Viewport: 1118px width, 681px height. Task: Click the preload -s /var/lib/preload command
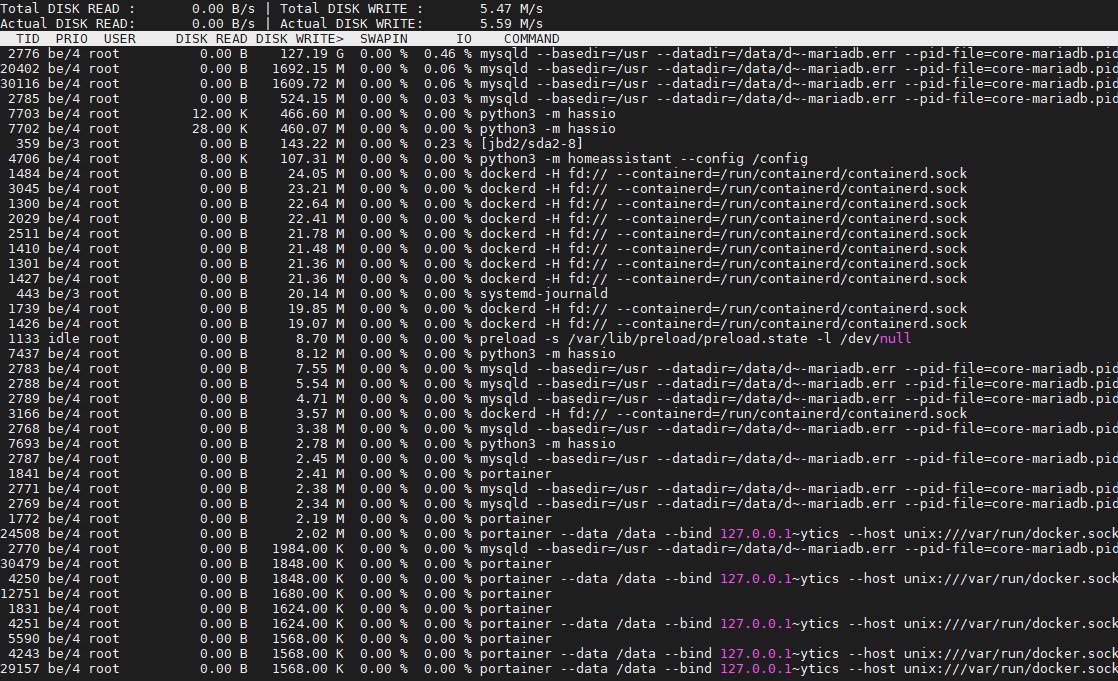[x=695, y=338]
